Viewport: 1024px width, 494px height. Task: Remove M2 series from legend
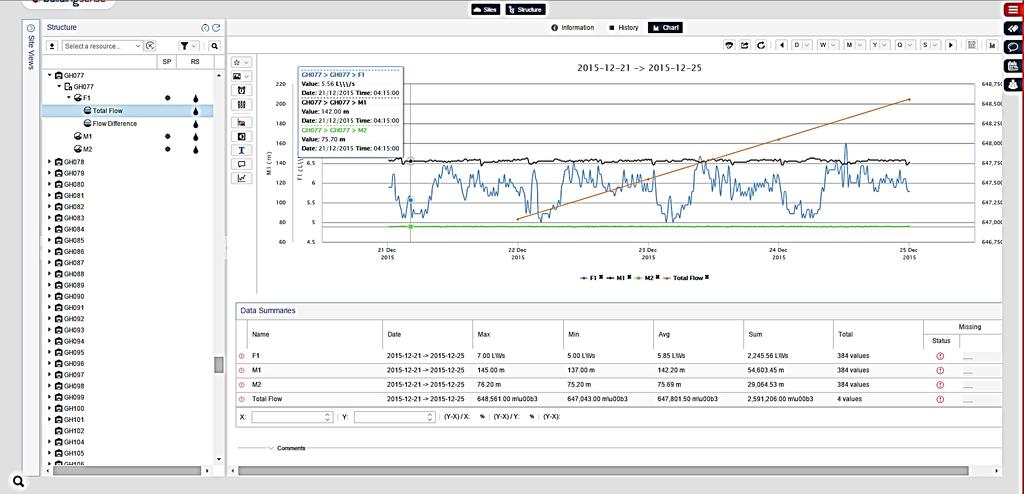(658, 277)
